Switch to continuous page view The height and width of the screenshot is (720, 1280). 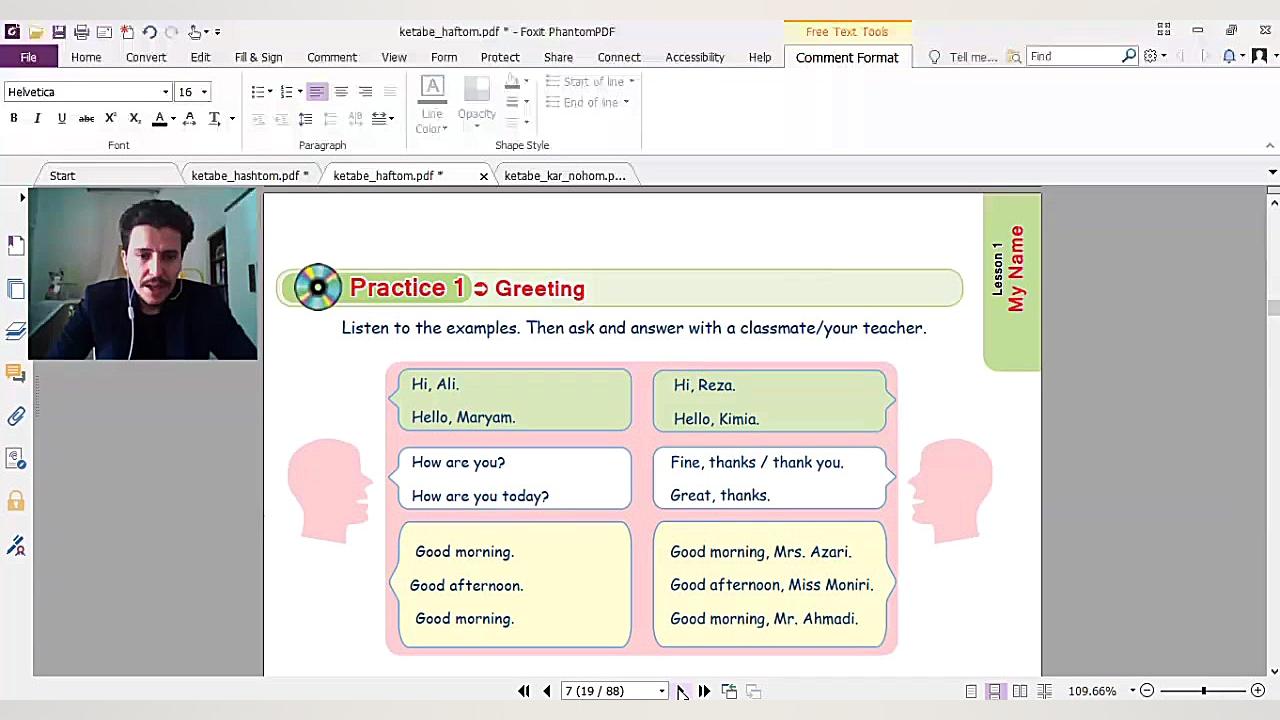coord(995,691)
